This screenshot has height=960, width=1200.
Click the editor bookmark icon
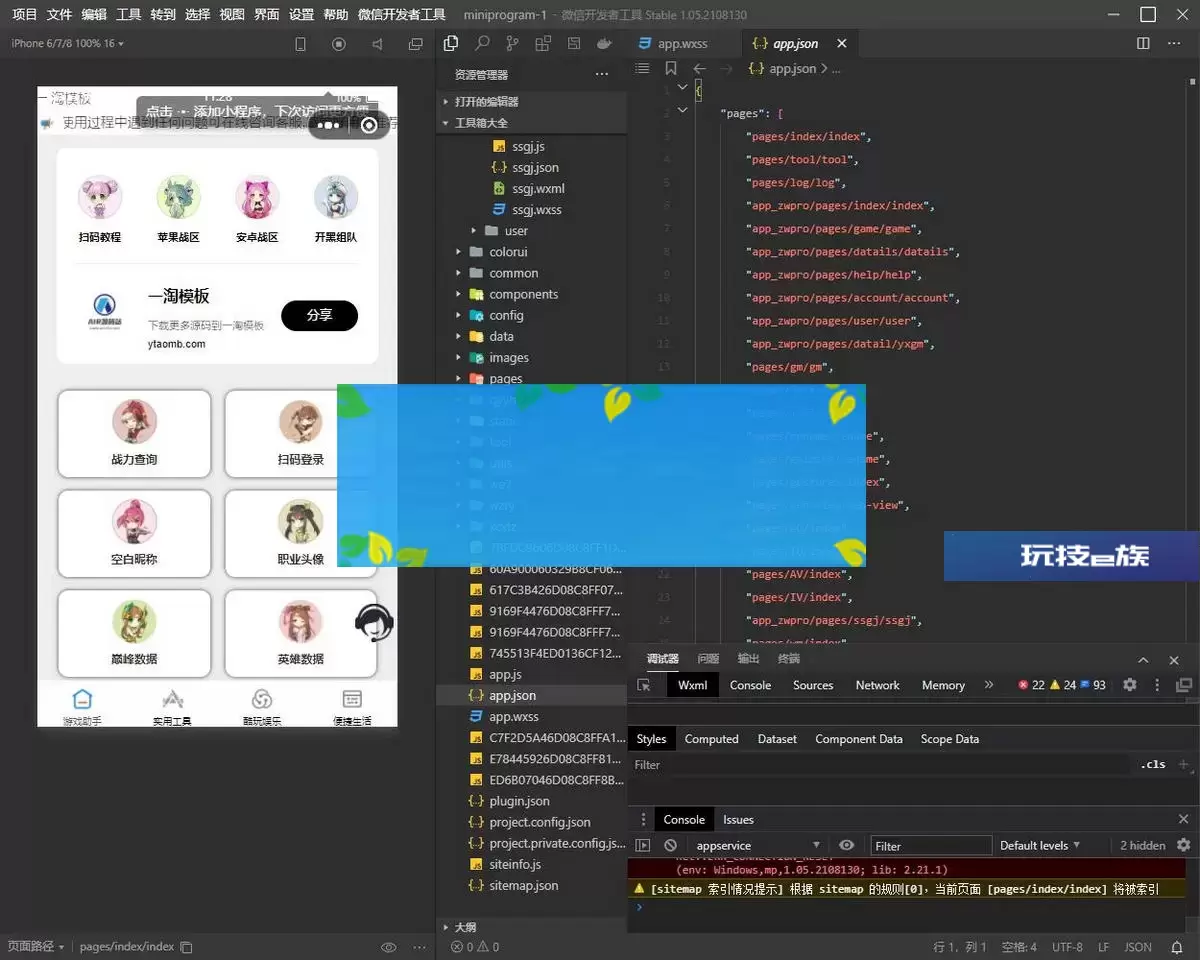(x=671, y=68)
